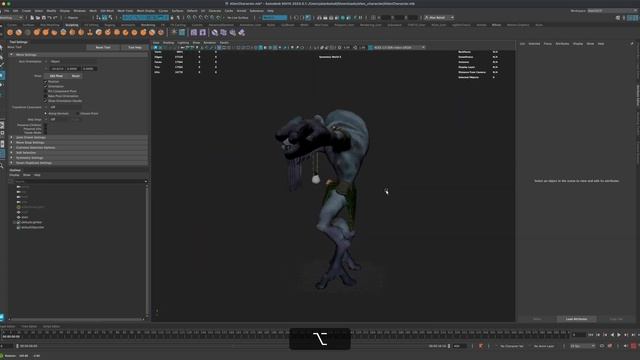Viewport: 640px width, 360px height.
Task: Open the Windows menu in the menu bar
Action: pos(79,11)
